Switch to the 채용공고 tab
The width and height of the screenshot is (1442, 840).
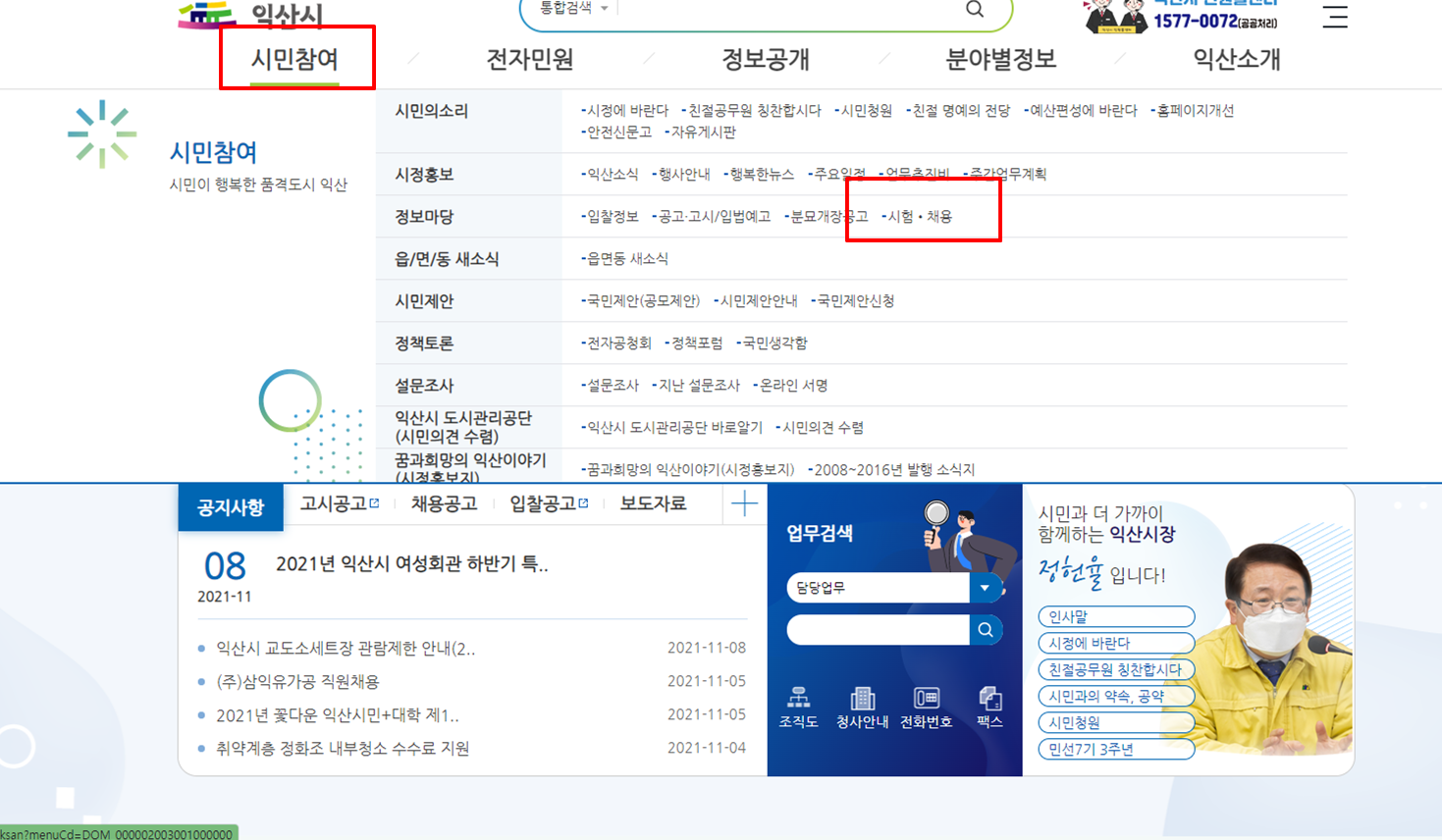point(444,504)
